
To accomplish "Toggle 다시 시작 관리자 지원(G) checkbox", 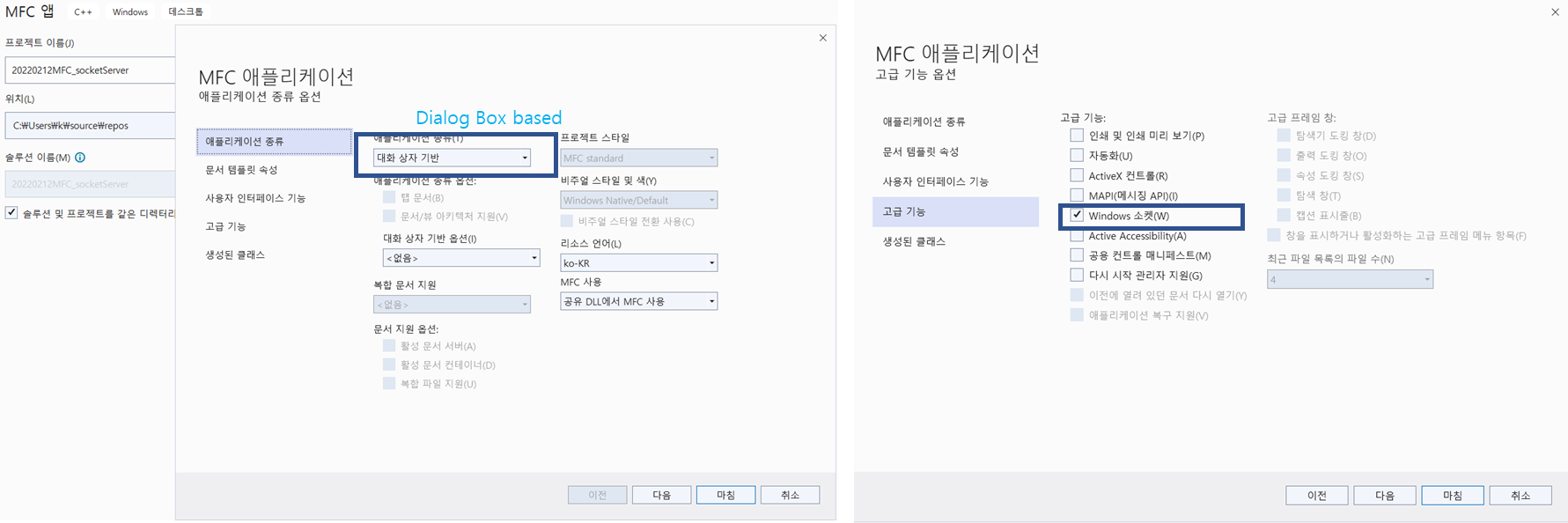I will pos(1077,275).
